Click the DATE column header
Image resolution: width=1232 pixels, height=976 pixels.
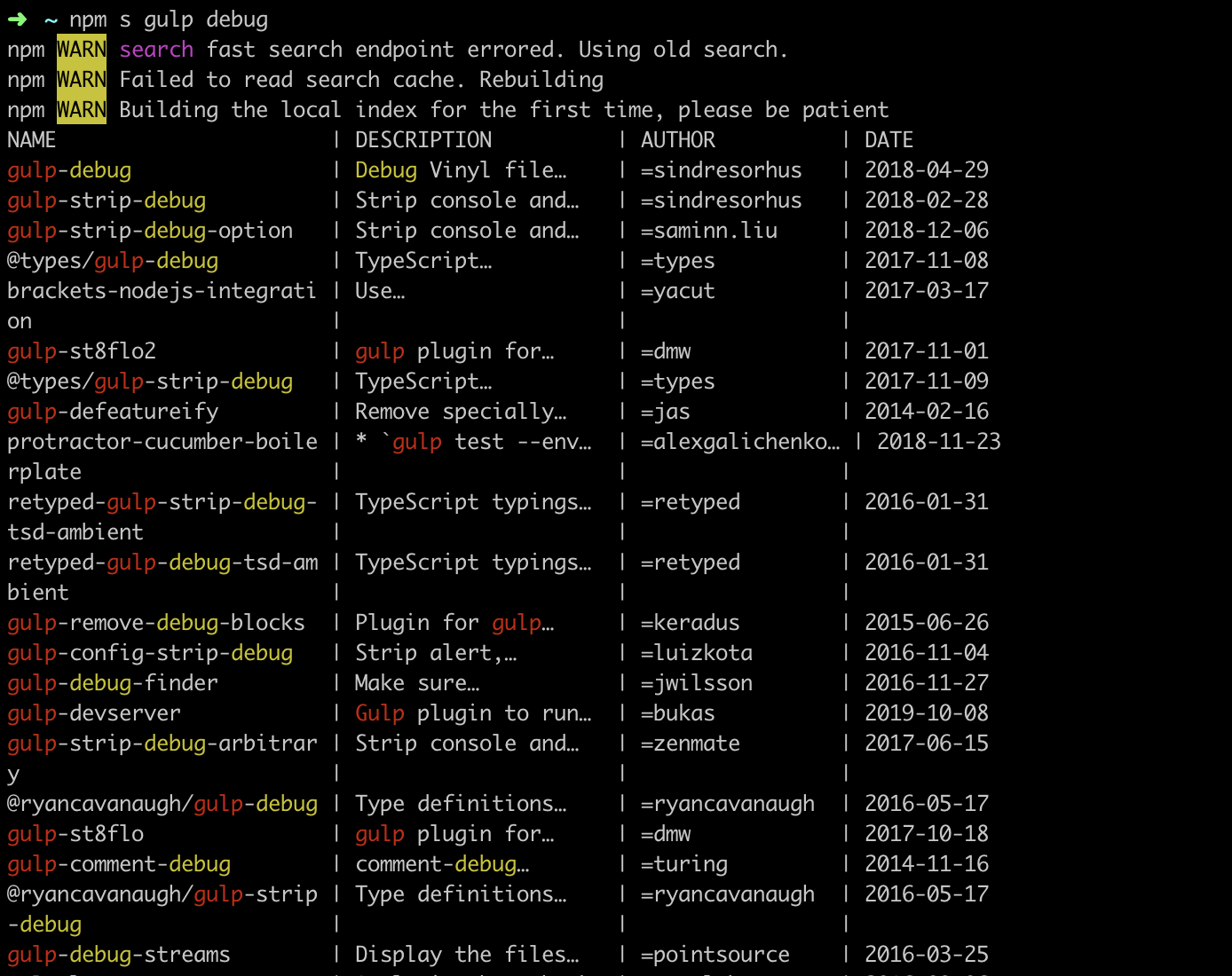coord(888,139)
